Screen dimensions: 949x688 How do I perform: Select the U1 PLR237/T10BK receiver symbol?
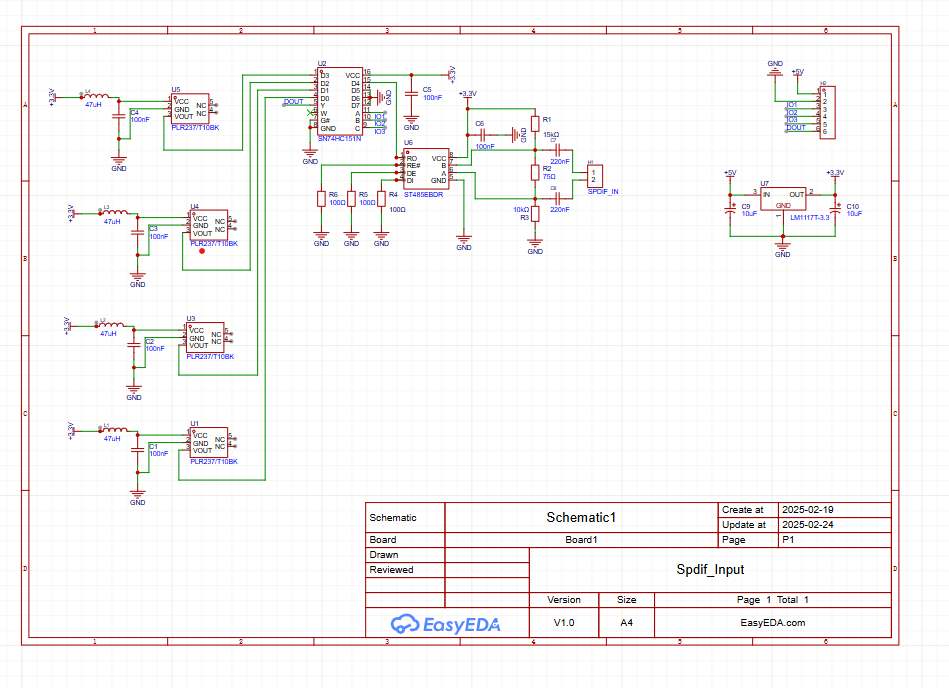(209, 442)
